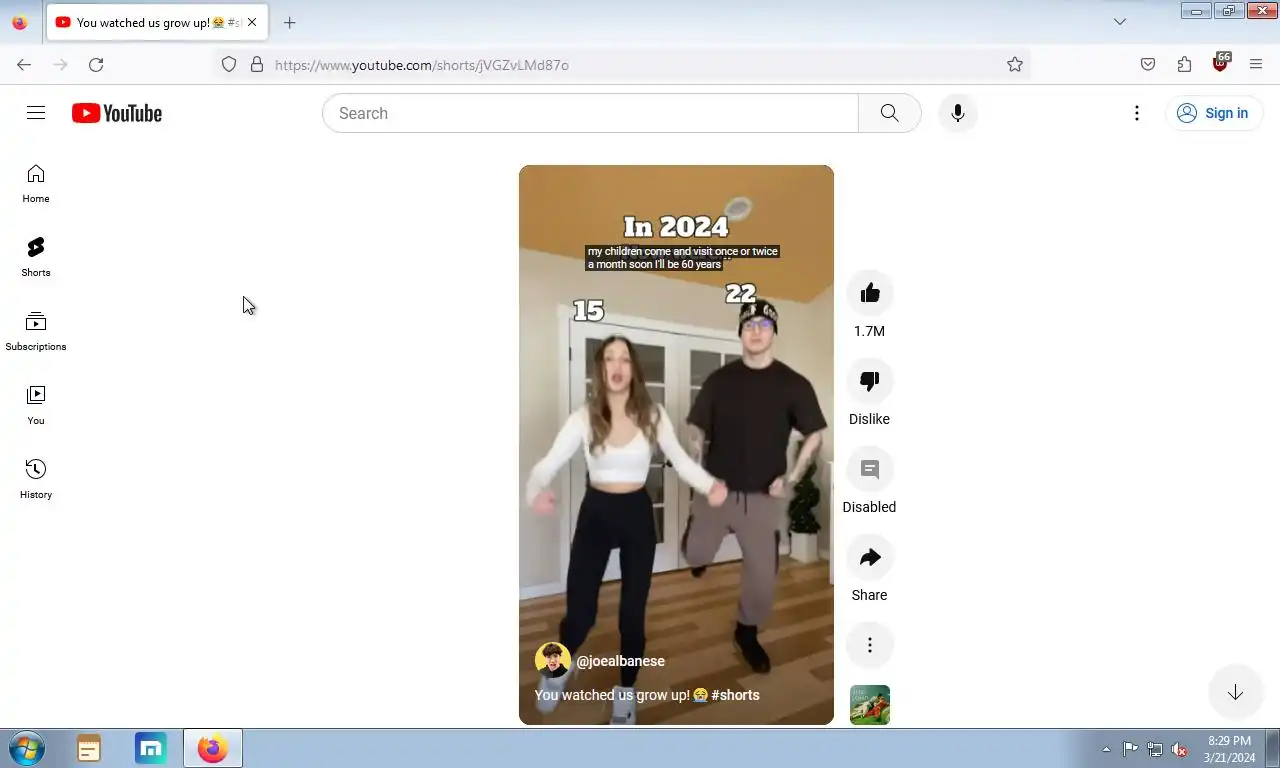Share this Short
The image size is (1280, 768).
[870, 557]
